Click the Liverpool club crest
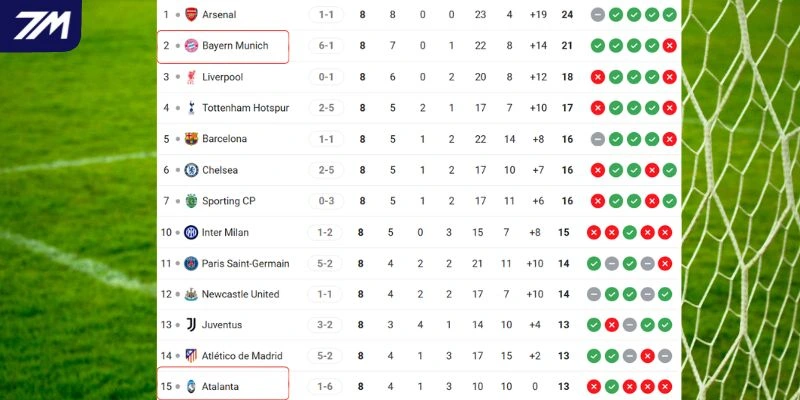The height and width of the screenshot is (400, 800). point(191,77)
